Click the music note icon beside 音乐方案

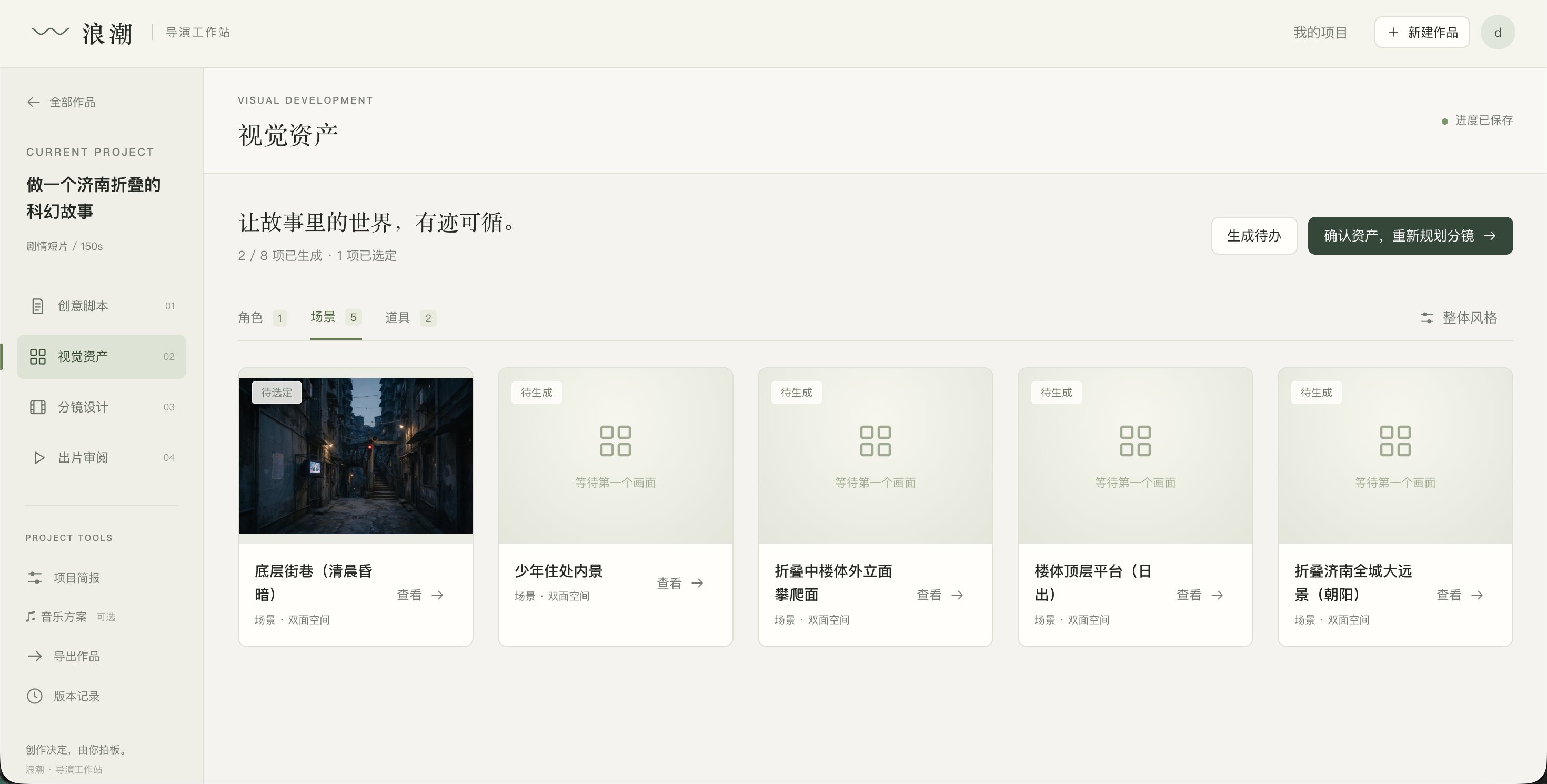point(31,617)
